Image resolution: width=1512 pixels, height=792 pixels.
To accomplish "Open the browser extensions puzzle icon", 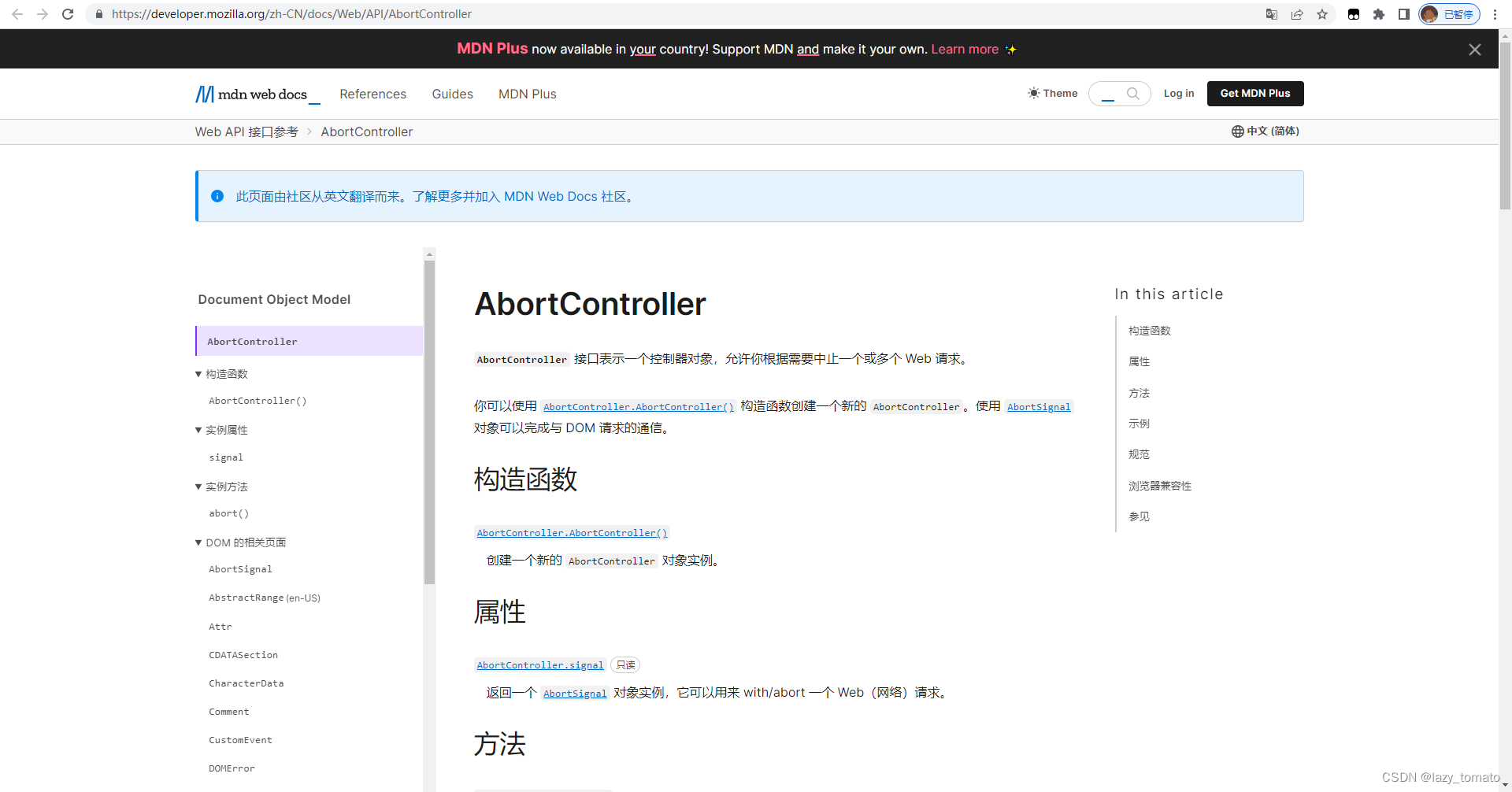I will [x=1379, y=13].
